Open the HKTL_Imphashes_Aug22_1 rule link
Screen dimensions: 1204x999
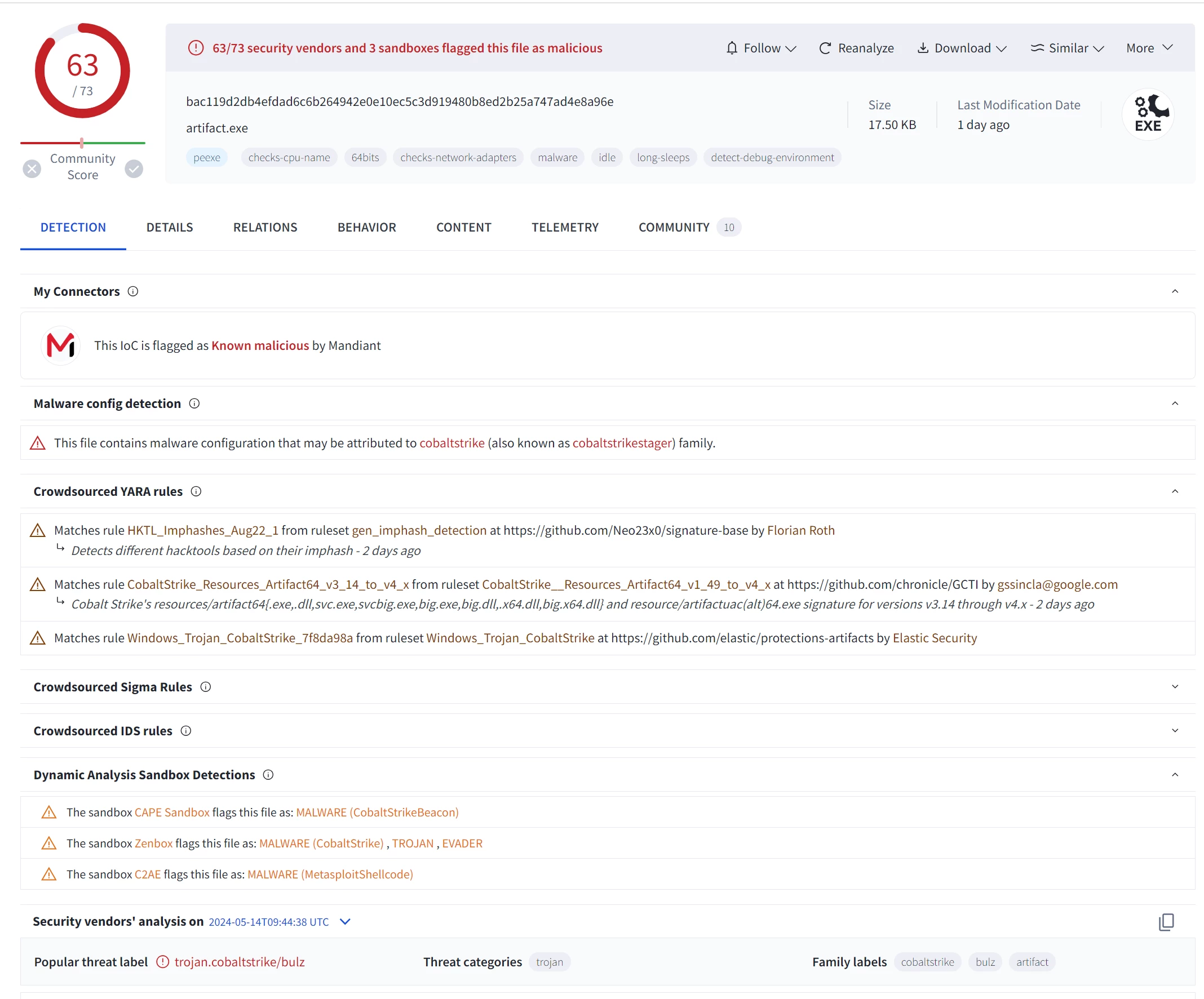(203, 531)
